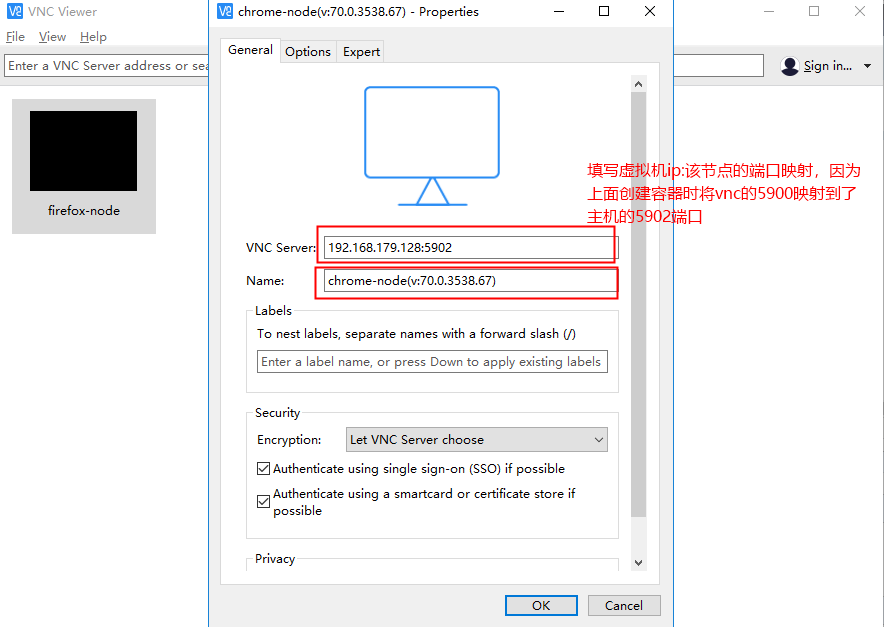Switch to the Options tab
This screenshot has width=884, height=627.
click(x=308, y=51)
